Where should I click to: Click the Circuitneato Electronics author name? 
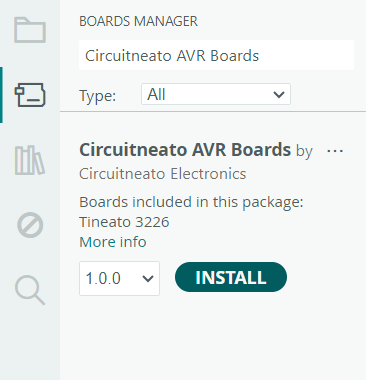pyautogui.click(x=163, y=174)
